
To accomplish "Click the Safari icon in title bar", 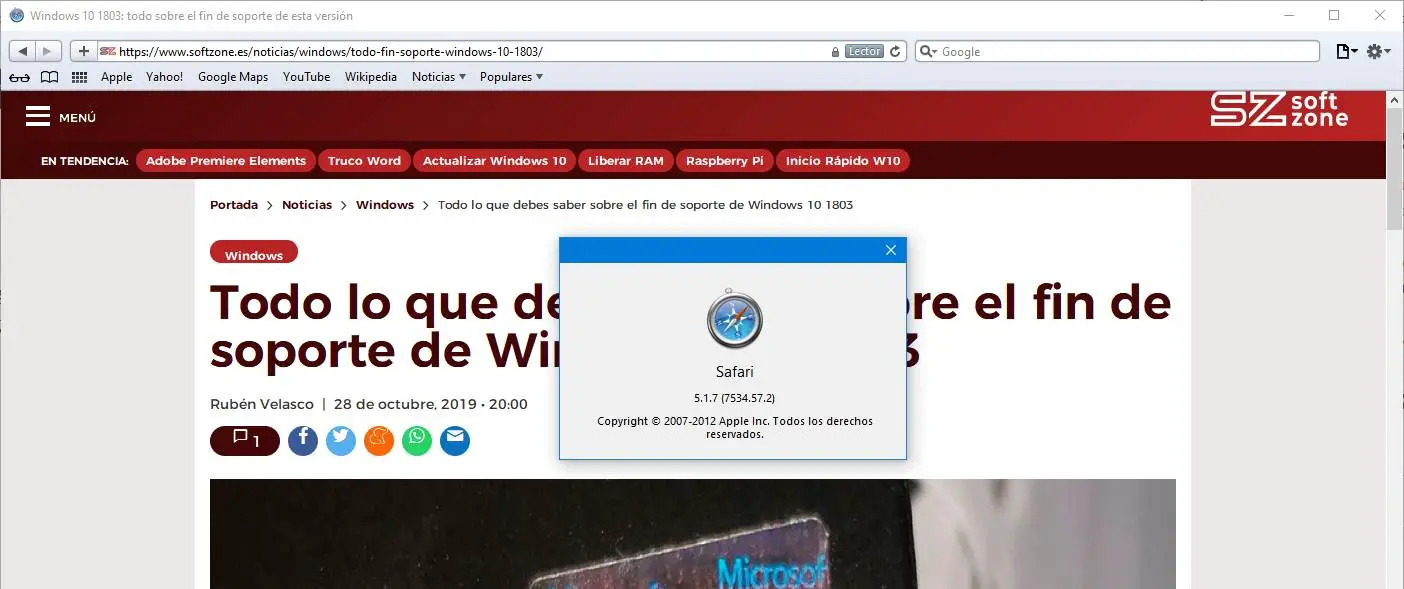I will pyautogui.click(x=17, y=16).
